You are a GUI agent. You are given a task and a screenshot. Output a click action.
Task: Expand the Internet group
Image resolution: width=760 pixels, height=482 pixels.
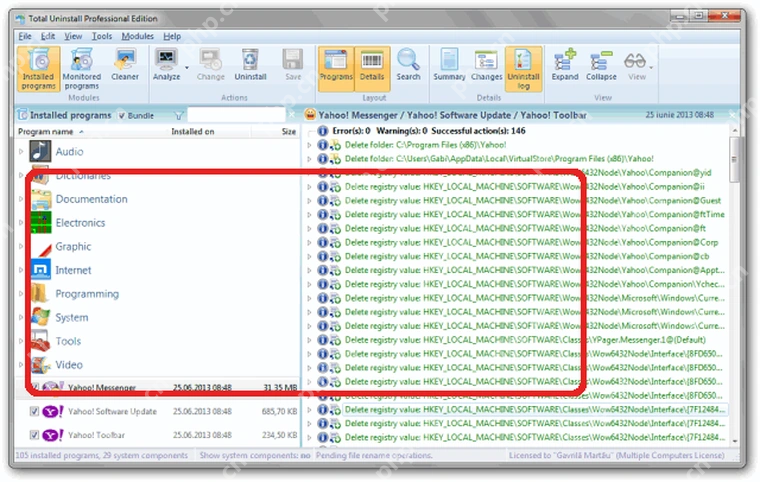pos(21,270)
